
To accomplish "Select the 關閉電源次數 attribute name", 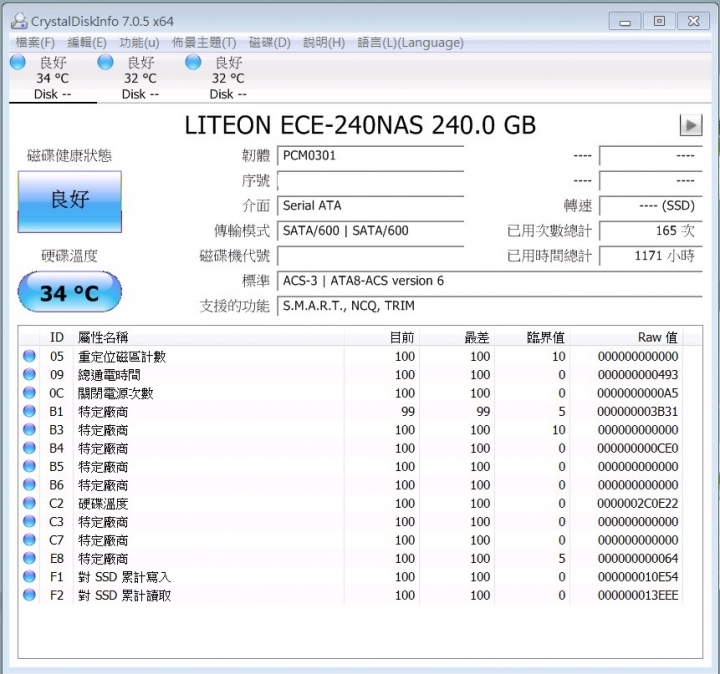I will pos(115,393).
